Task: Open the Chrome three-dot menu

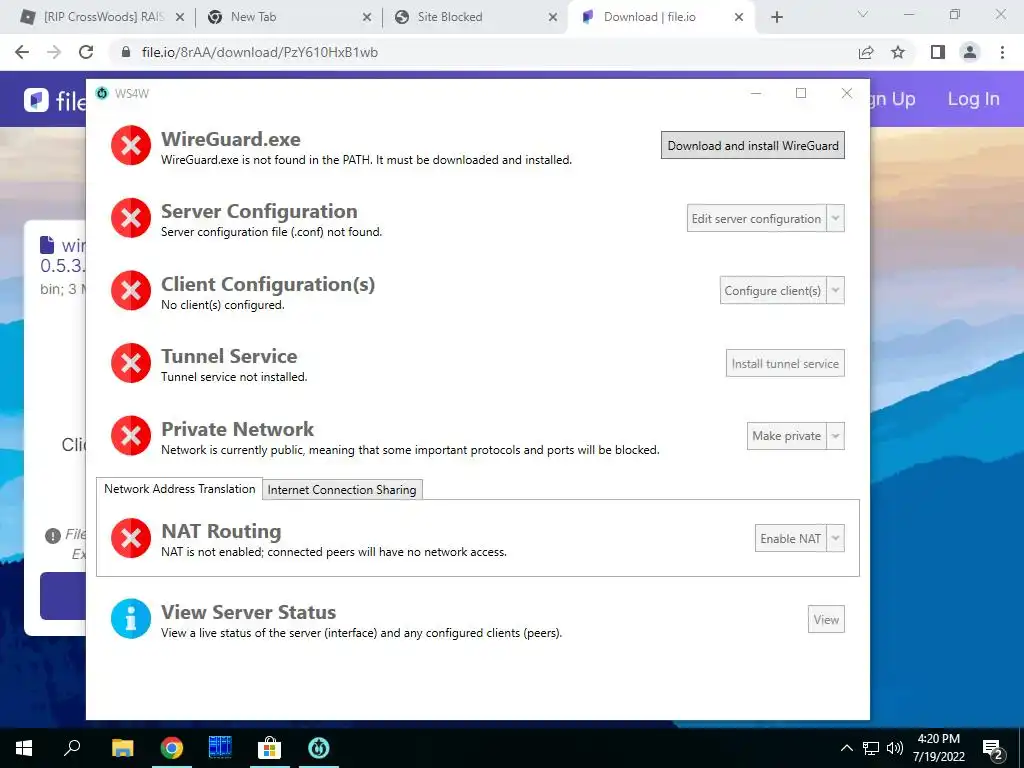Action: [1002, 52]
